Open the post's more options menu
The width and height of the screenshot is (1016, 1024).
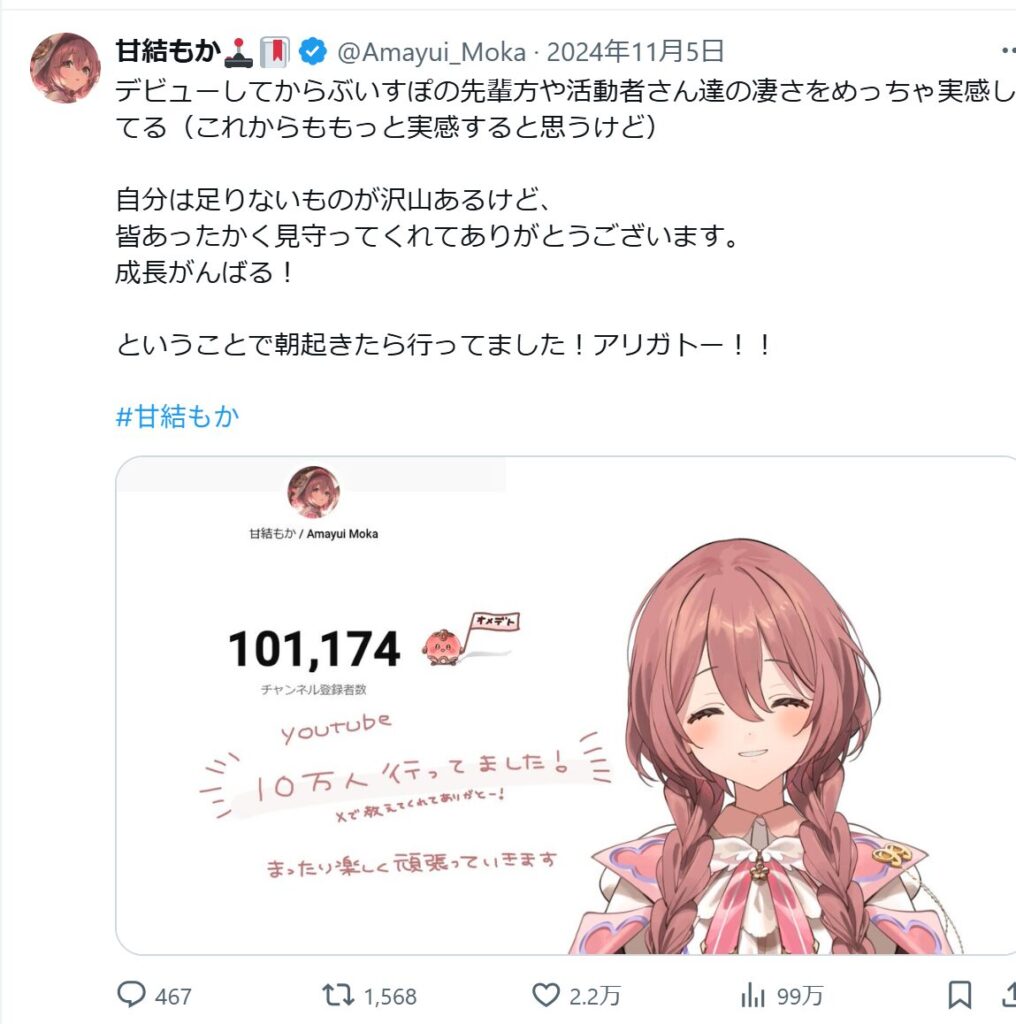pyautogui.click(x=1009, y=50)
